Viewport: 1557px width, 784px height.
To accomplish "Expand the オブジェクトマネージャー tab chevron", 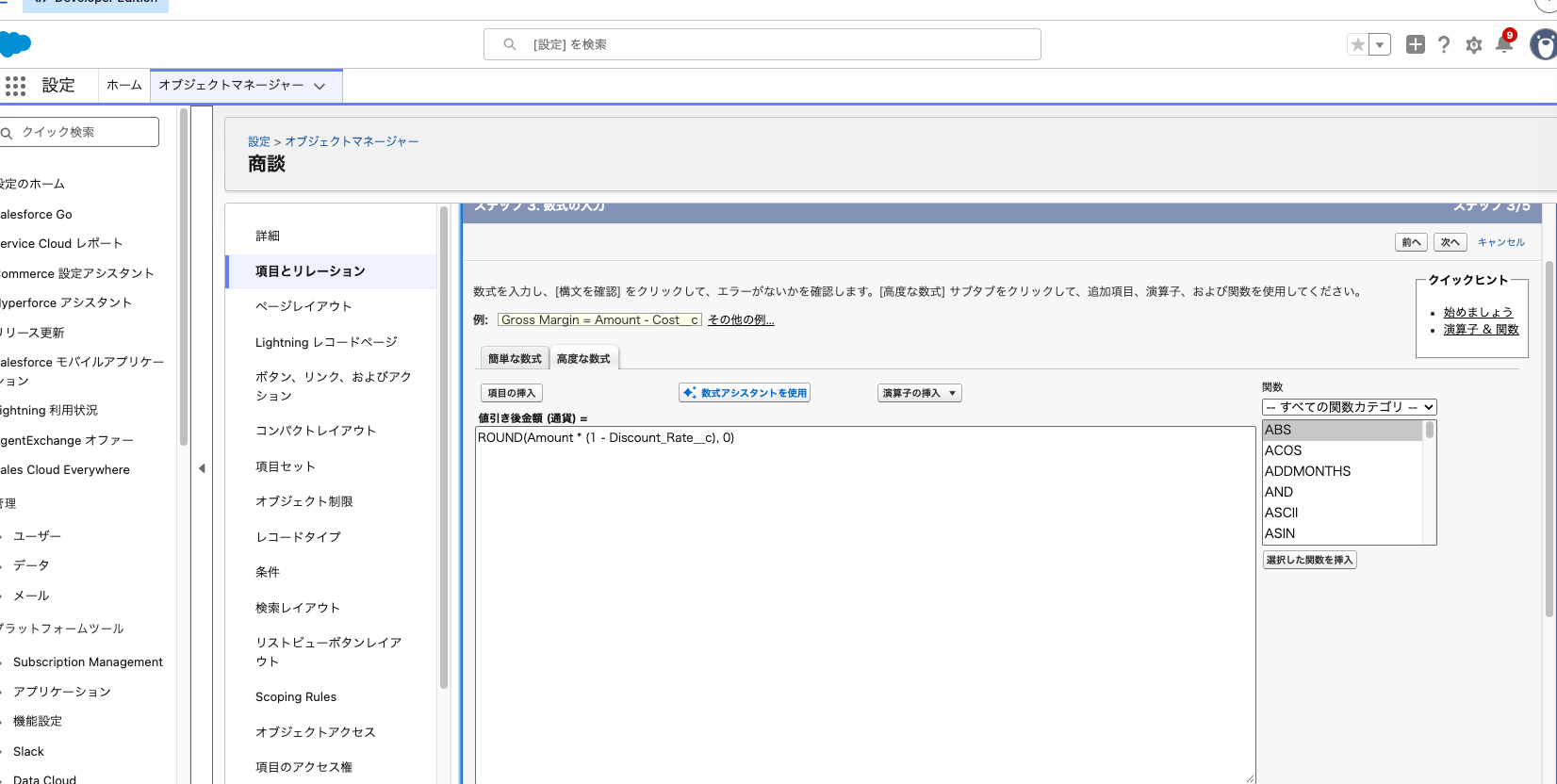I will pos(320,86).
